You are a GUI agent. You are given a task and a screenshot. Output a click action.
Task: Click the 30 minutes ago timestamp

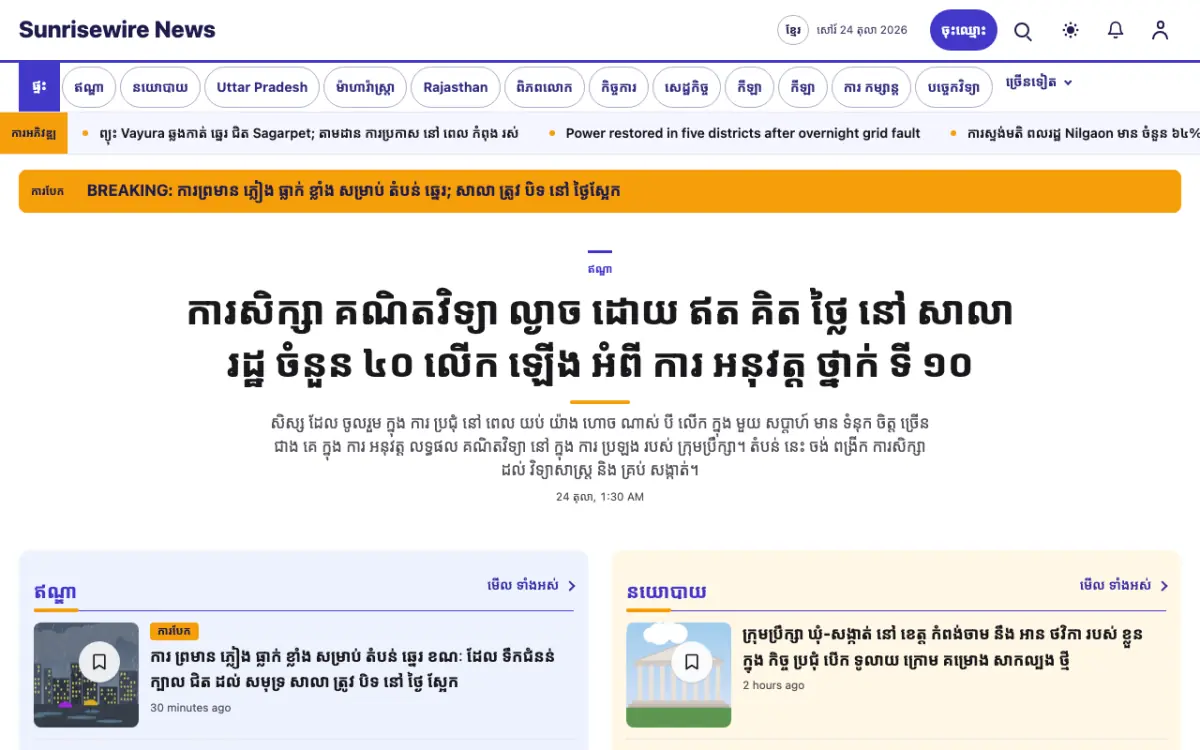pyautogui.click(x=190, y=708)
